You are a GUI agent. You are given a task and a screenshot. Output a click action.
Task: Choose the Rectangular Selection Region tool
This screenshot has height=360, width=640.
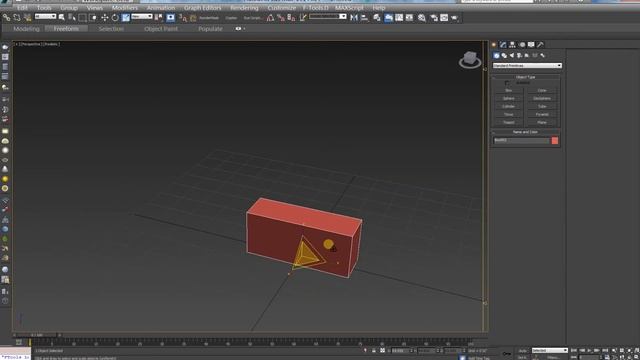click(x=82, y=17)
